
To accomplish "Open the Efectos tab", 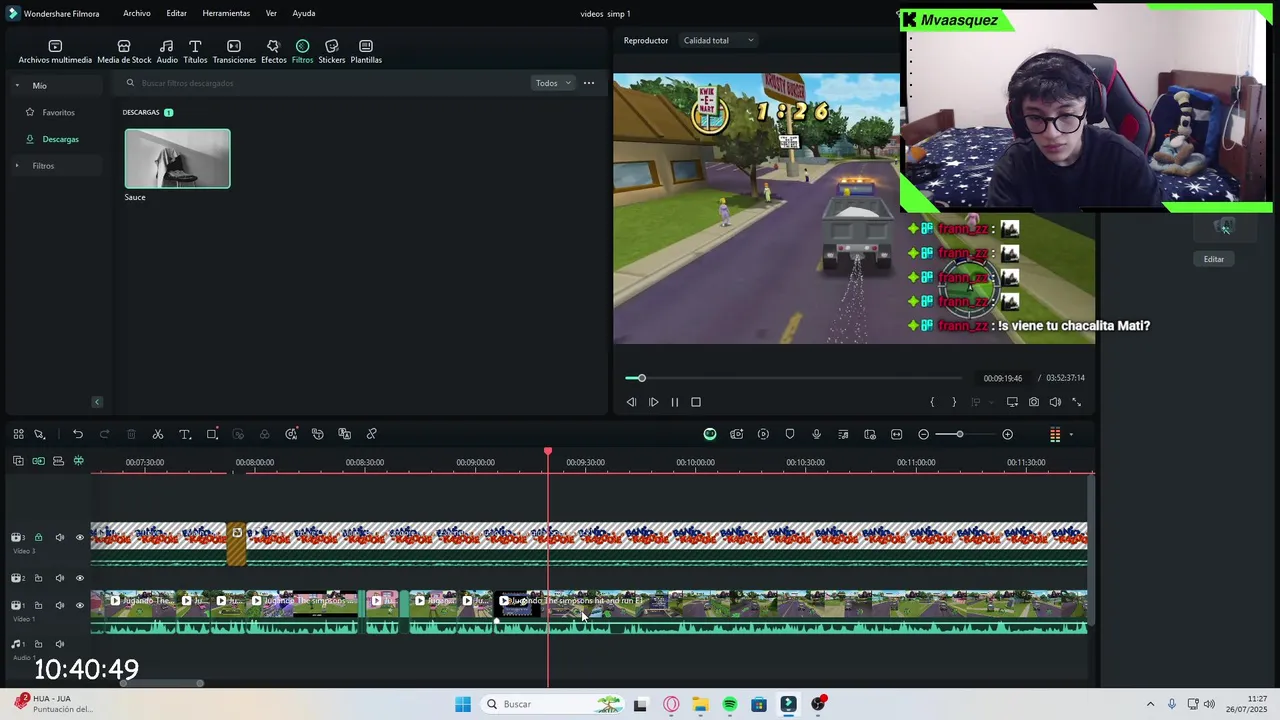I will 273,52.
